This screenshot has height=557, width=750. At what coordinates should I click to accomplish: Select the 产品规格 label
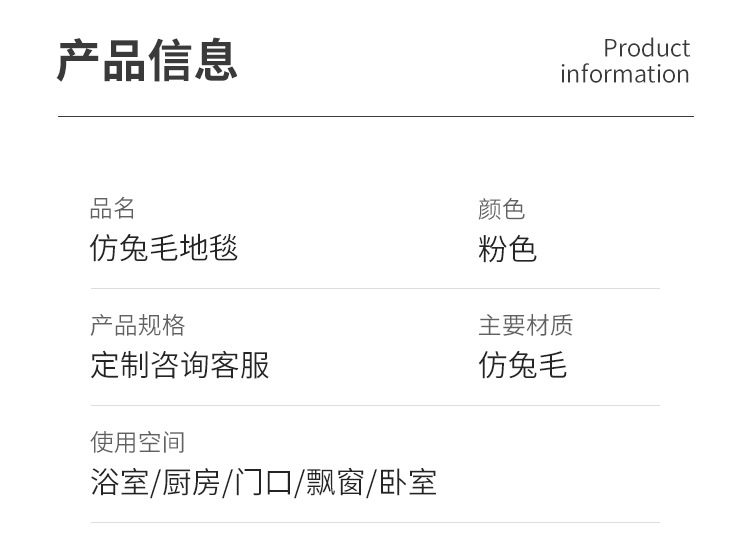(137, 326)
